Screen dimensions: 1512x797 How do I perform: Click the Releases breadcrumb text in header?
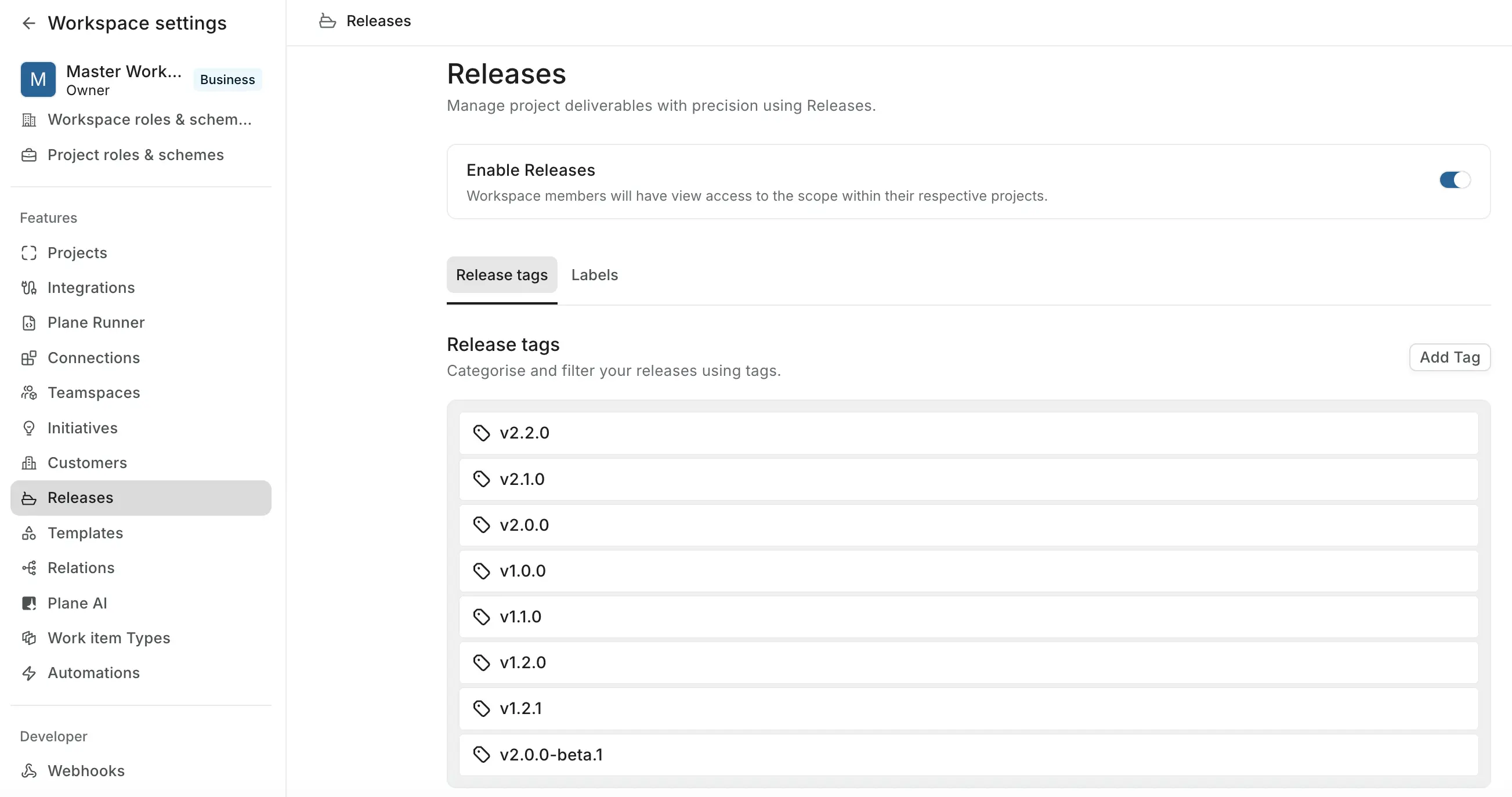(379, 21)
